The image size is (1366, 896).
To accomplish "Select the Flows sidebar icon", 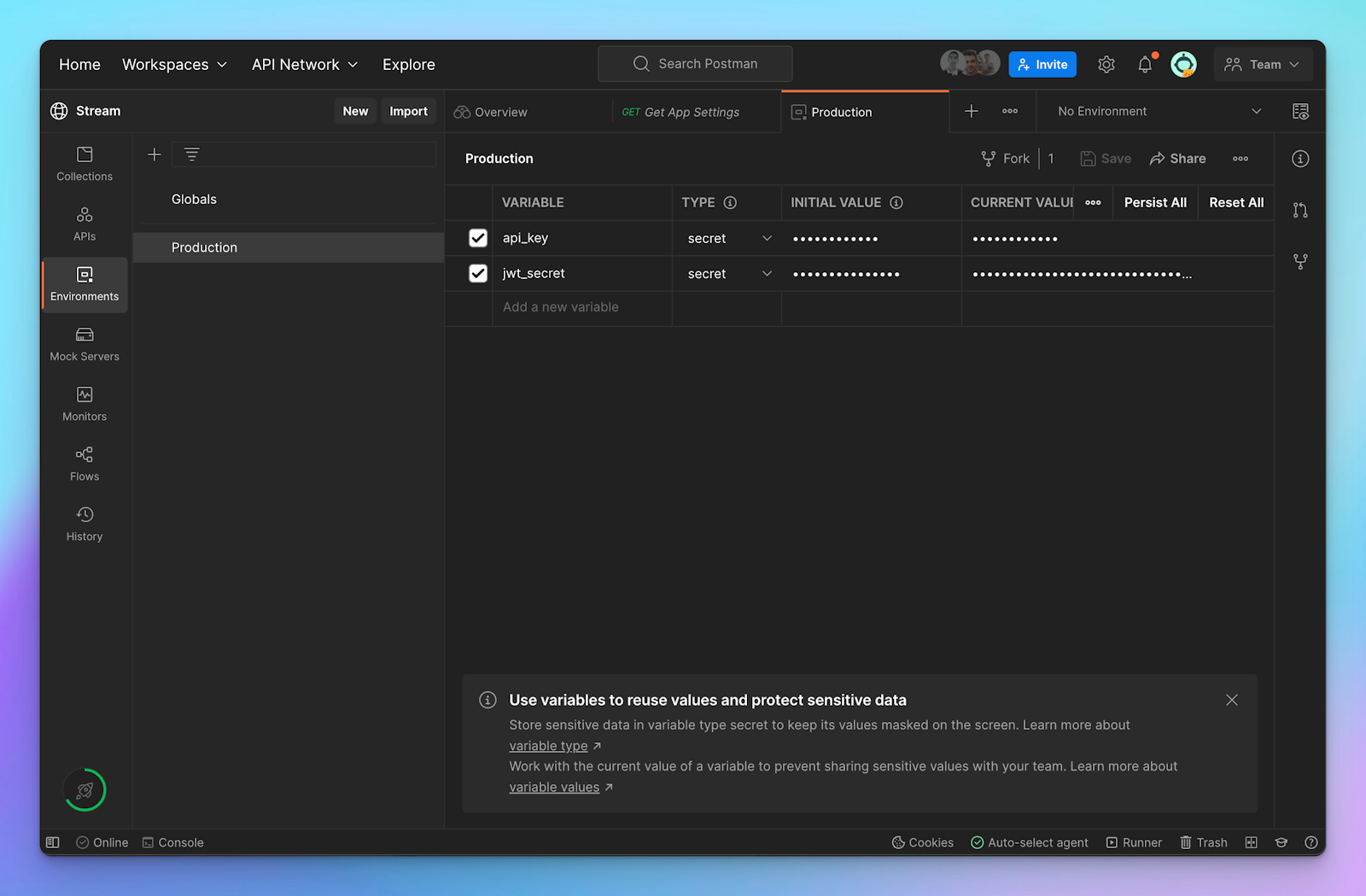I will [x=84, y=463].
